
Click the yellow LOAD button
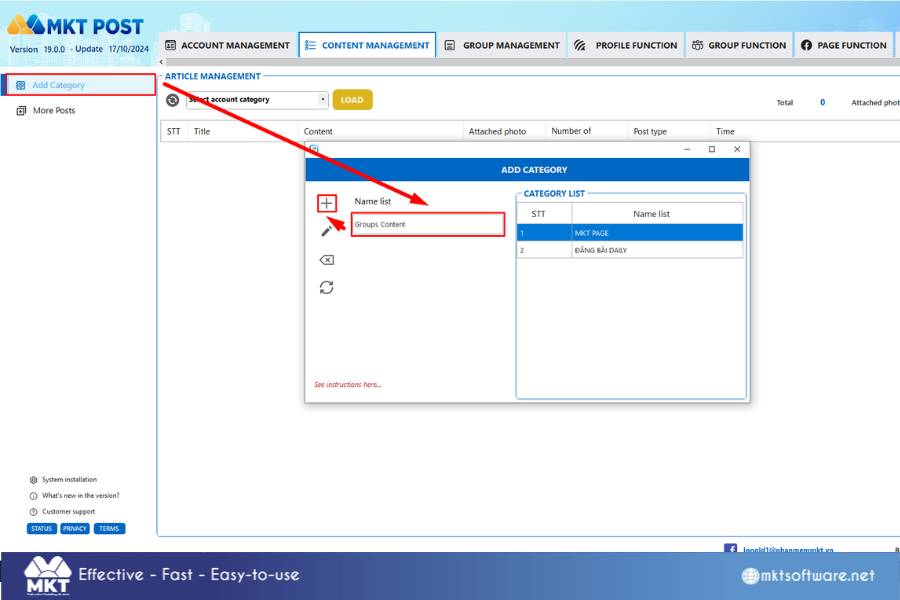[x=352, y=100]
